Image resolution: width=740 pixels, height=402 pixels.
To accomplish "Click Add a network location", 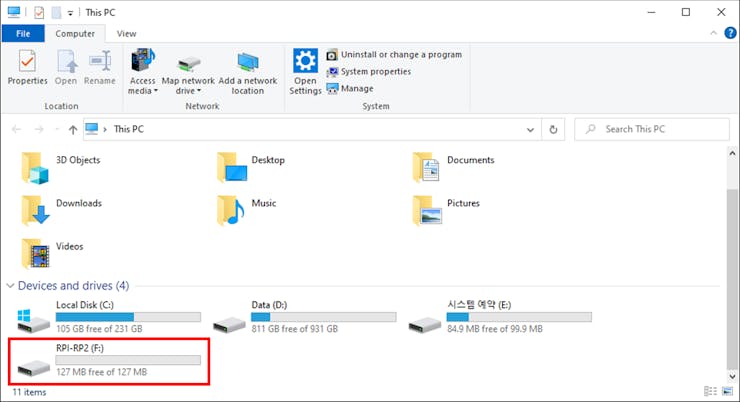I will click(x=248, y=73).
